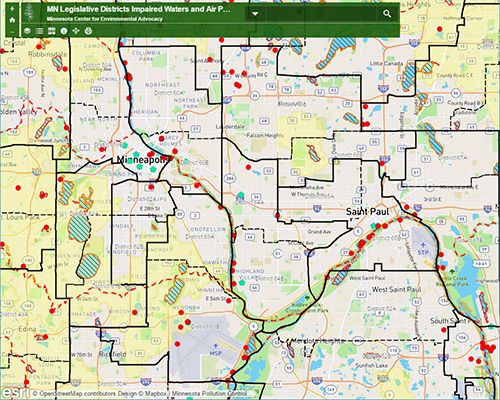Click the 'Minneapolis' city label
This screenshot has height=400, width=500.
point(144,160)
